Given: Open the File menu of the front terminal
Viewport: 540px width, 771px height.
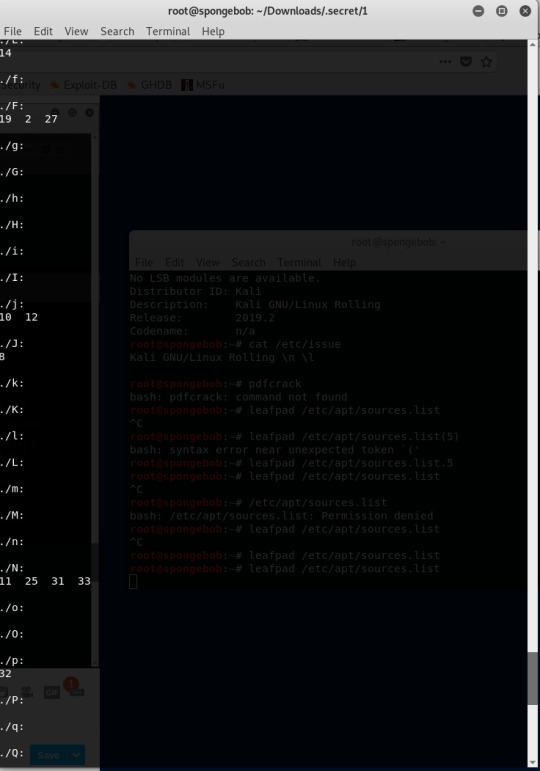Looking at the screenshot, I should point(13,31).
